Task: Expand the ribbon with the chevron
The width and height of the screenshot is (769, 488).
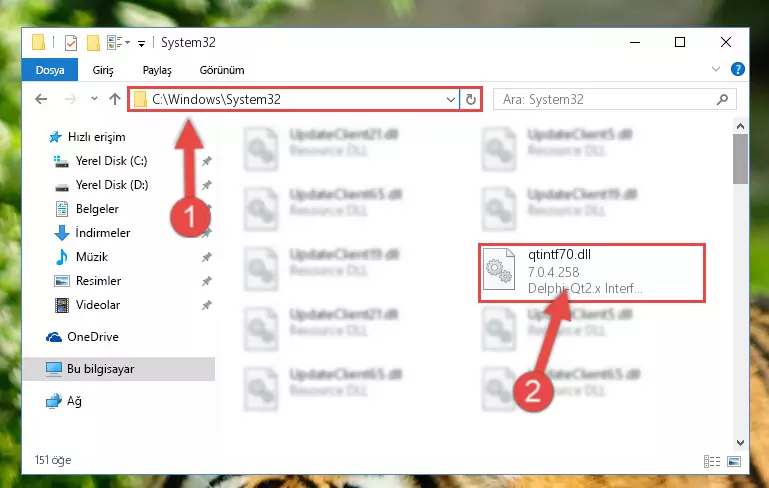Action: [x=716, y=69]
